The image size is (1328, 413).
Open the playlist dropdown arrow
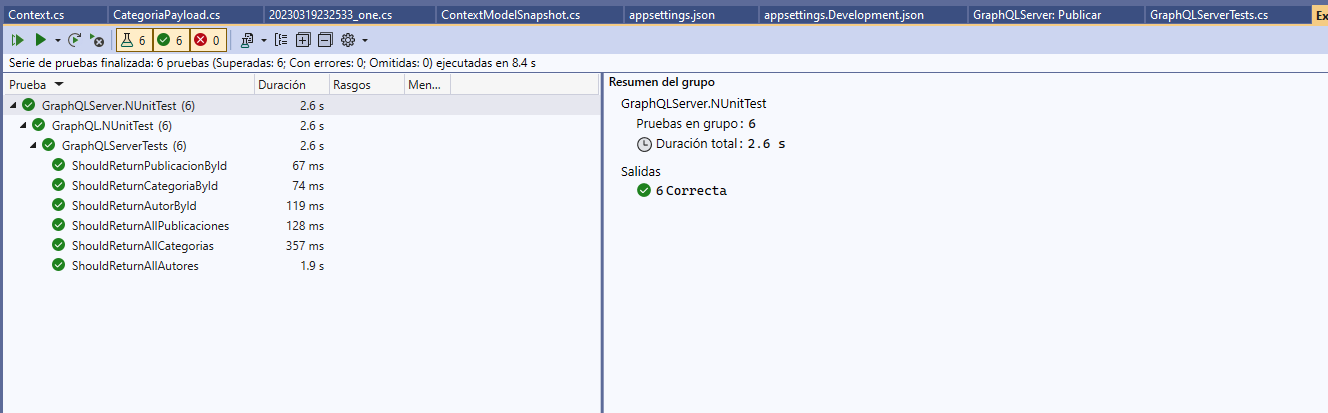(263, 40)
